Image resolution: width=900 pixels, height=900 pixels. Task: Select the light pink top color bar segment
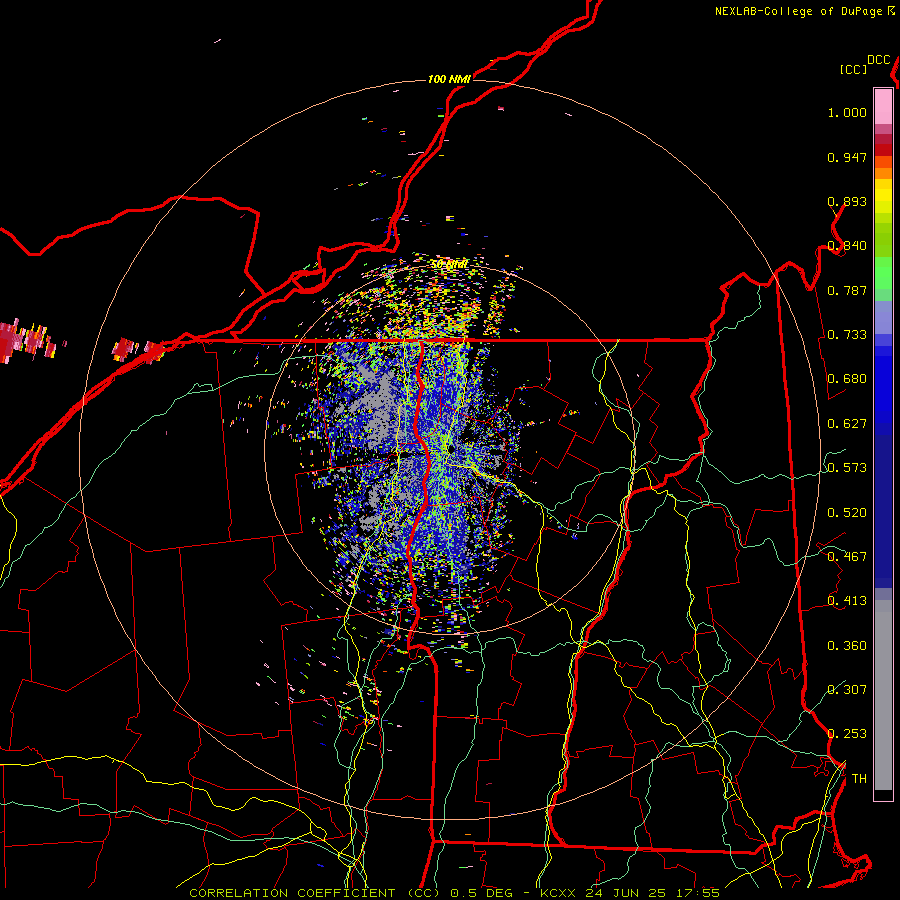(x=883, y=107)
